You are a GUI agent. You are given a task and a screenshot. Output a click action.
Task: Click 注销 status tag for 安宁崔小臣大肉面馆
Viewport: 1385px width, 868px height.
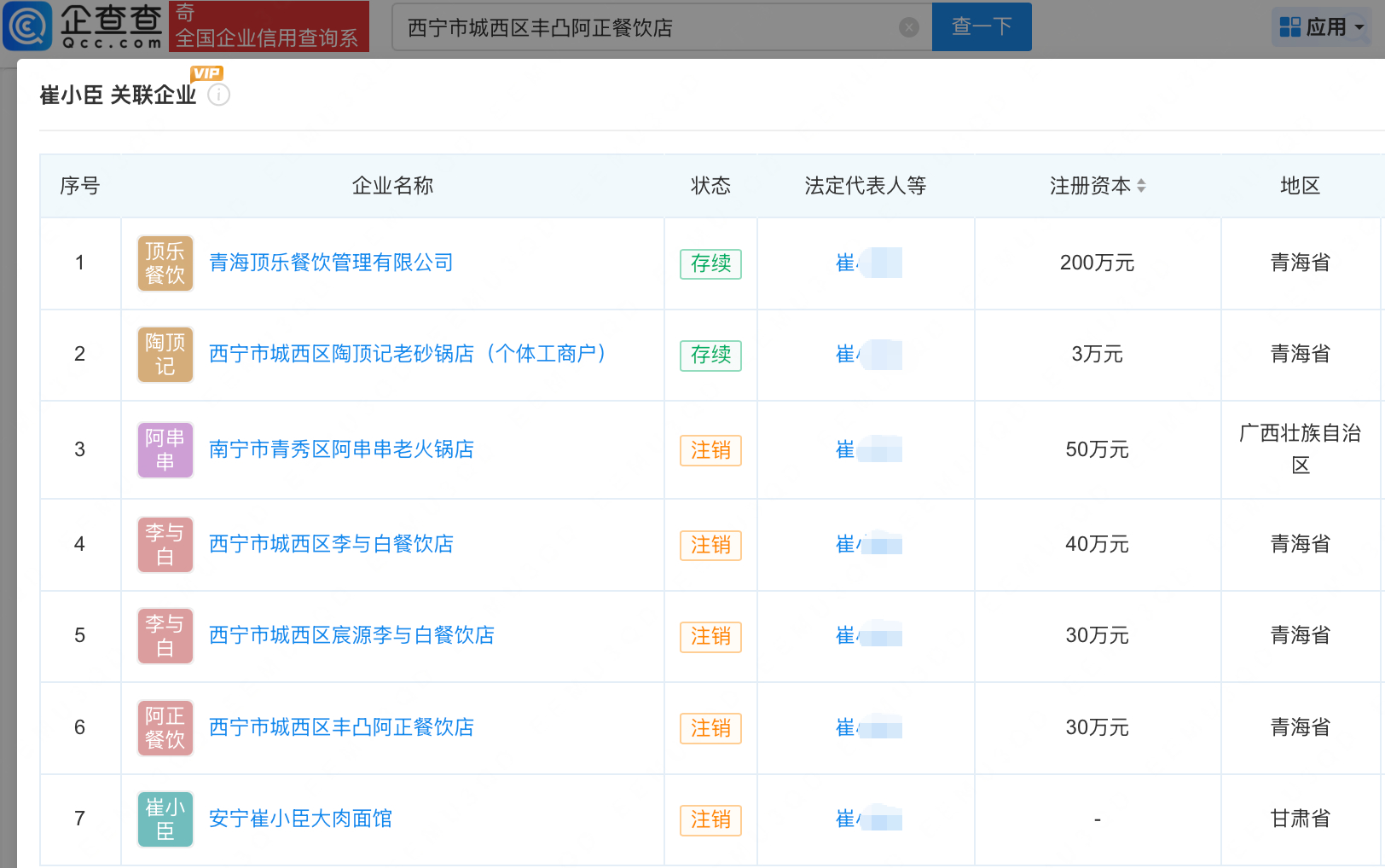tap(710, 819)
